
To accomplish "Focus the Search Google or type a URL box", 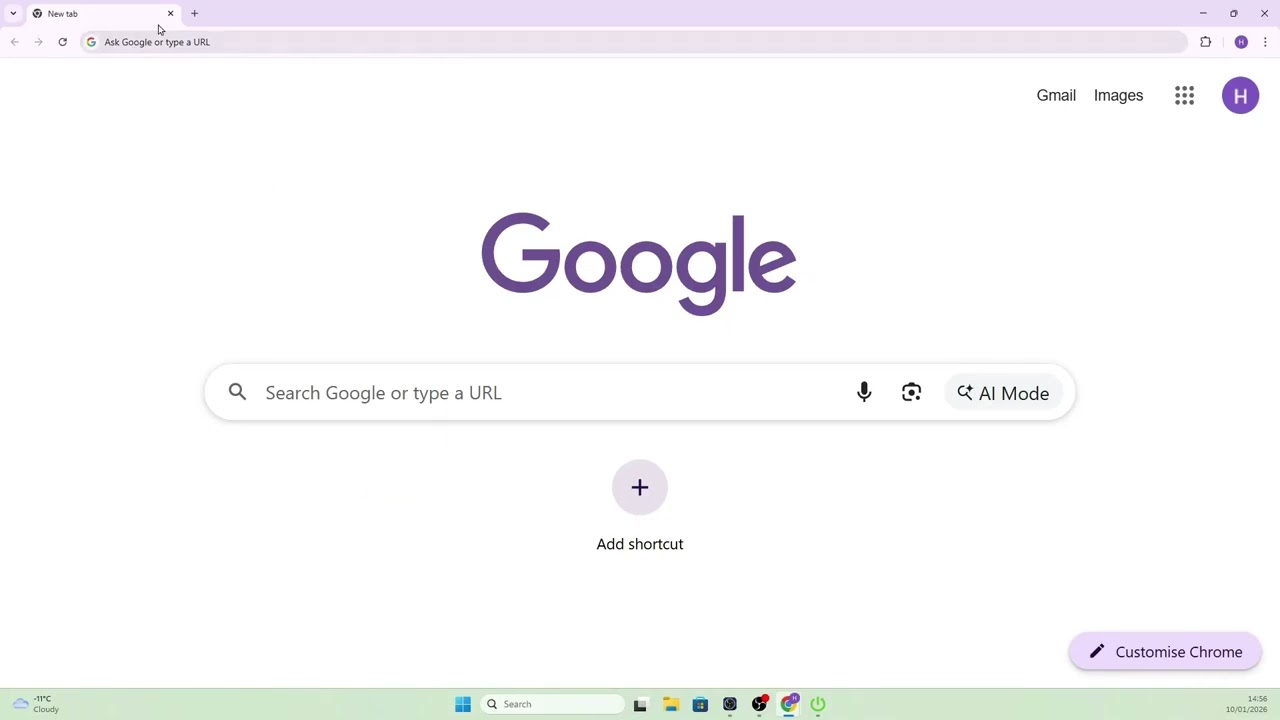I will pos(640,393).
